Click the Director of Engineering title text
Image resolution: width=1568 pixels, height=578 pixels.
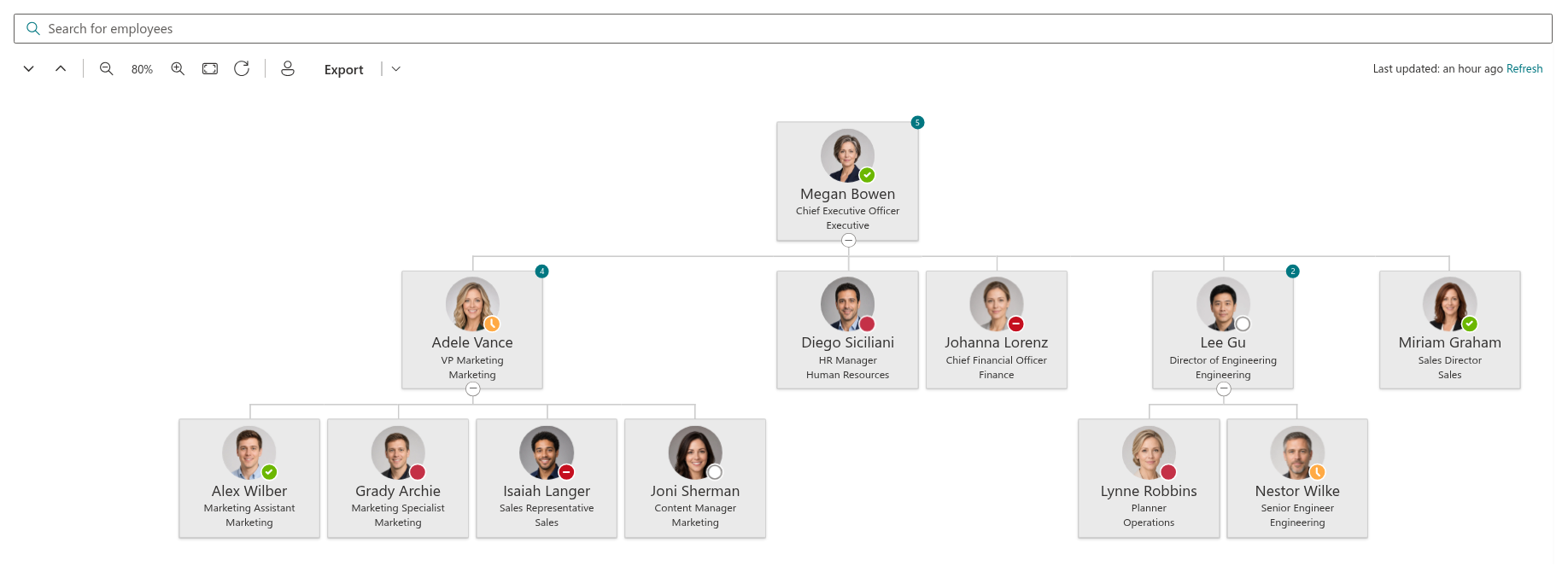click(x=1223, y=360)
